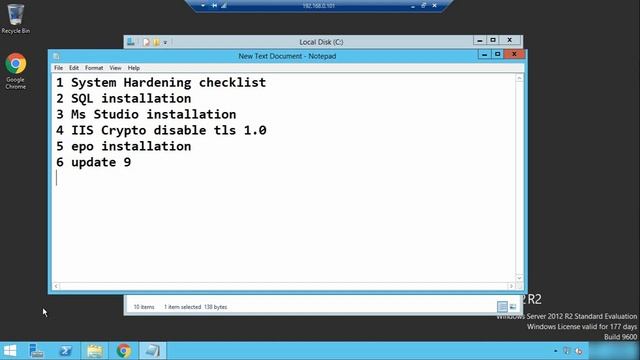Open the Format menu in Notepad
The width and height of the screenshot is (640, 360).
pyautogui.click(x=94, y=68)
